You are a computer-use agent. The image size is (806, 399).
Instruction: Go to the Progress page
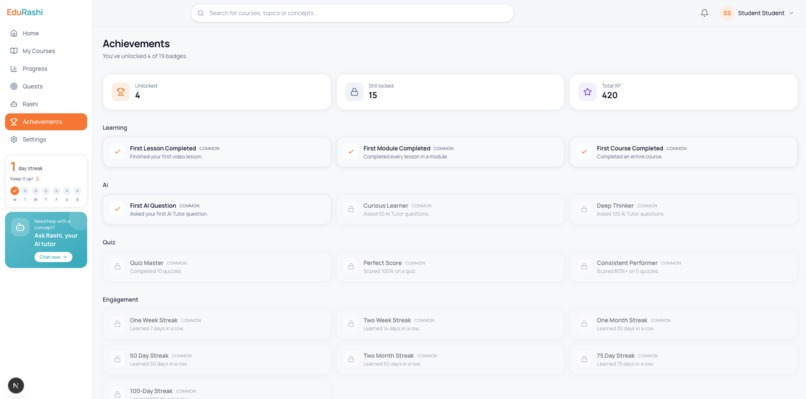point(46,69)
